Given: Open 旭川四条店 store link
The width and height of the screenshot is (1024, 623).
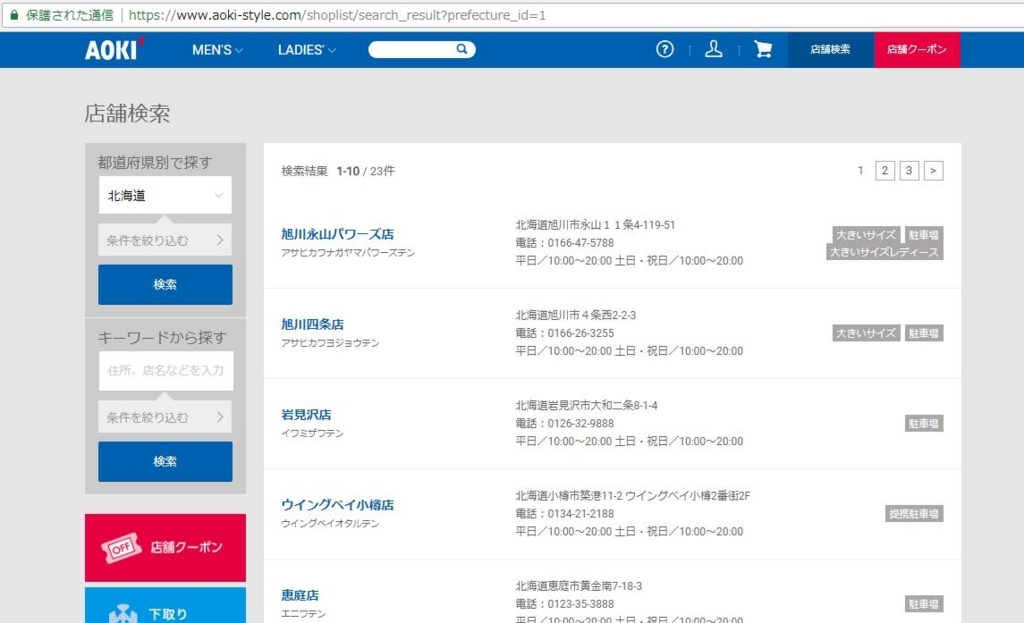Looking at the screenshot, I should 312,324.
